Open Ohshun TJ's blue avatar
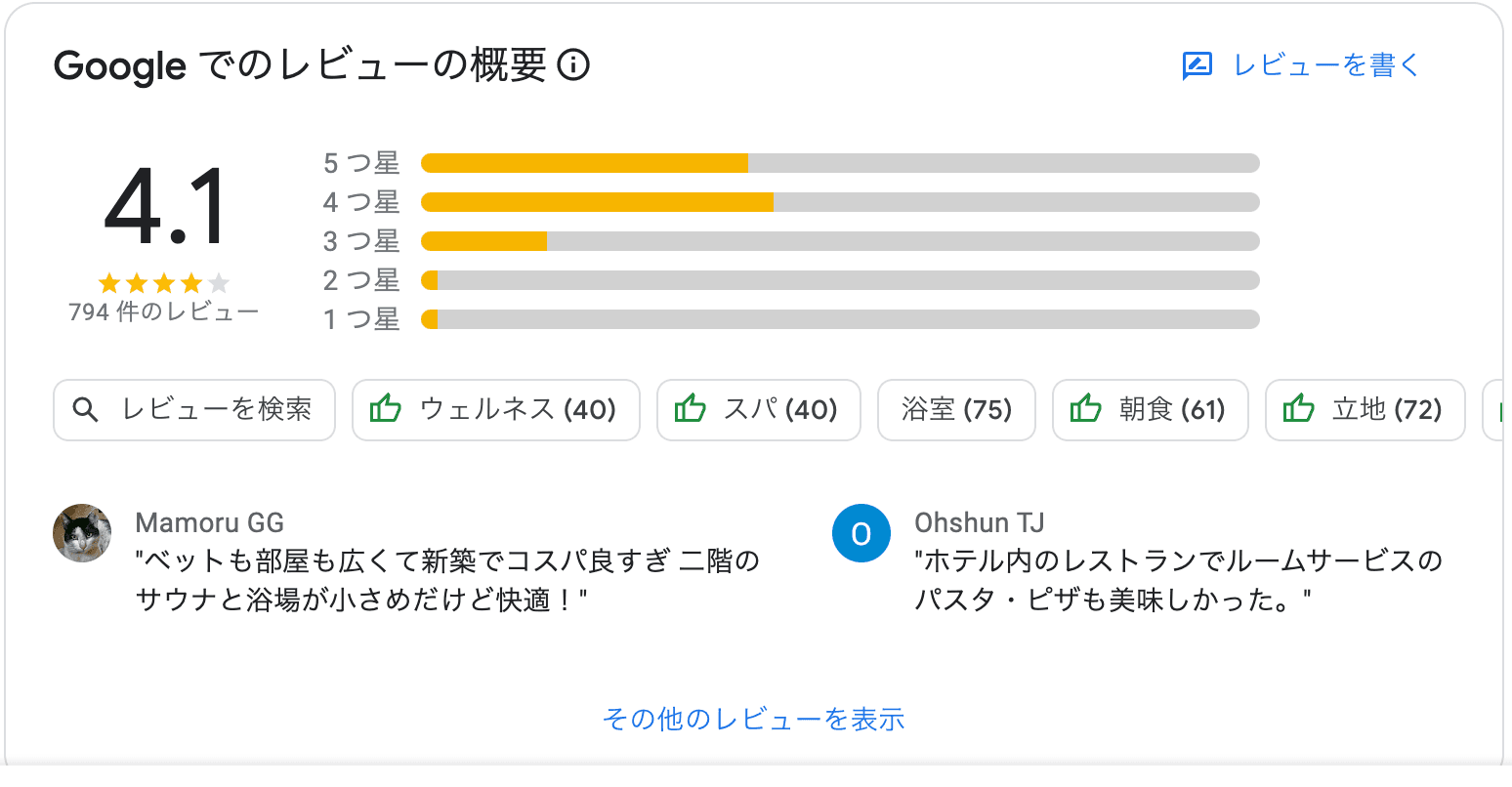The height and width of the screenshot is (787, 1512). tap(861, 533)
